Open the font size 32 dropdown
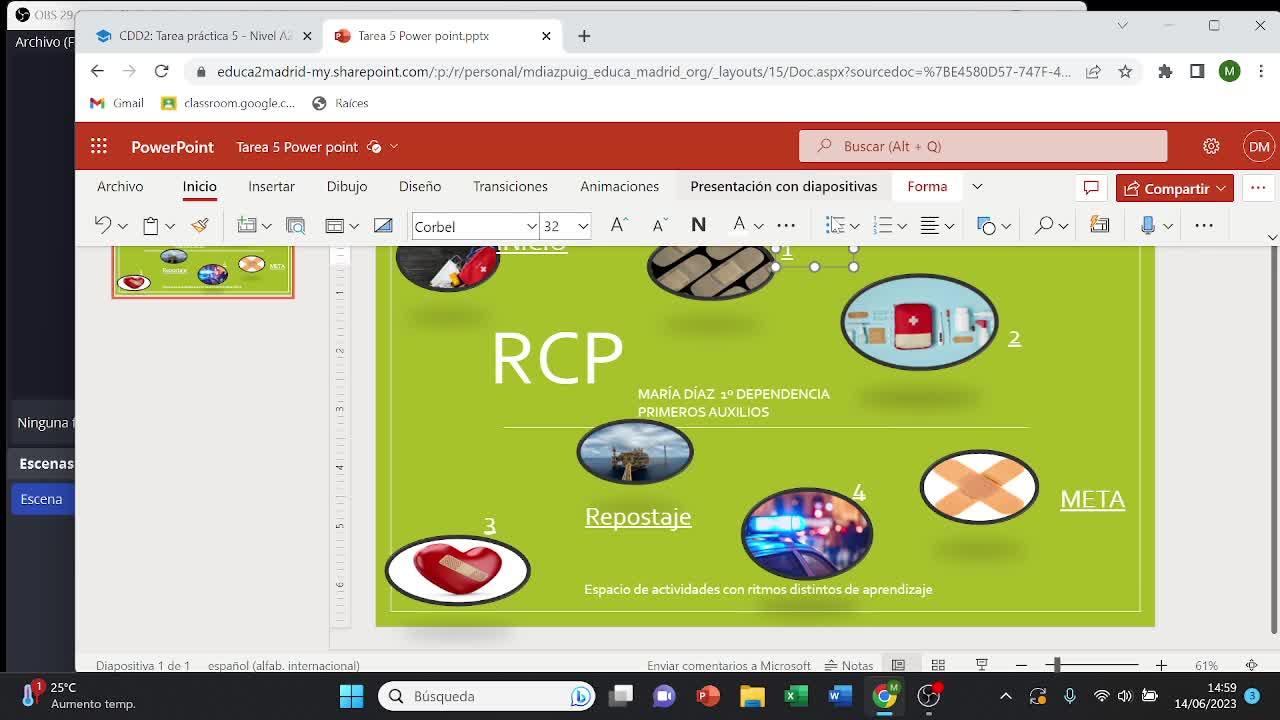Screen dimensions: 1280x720 [583, 226]
